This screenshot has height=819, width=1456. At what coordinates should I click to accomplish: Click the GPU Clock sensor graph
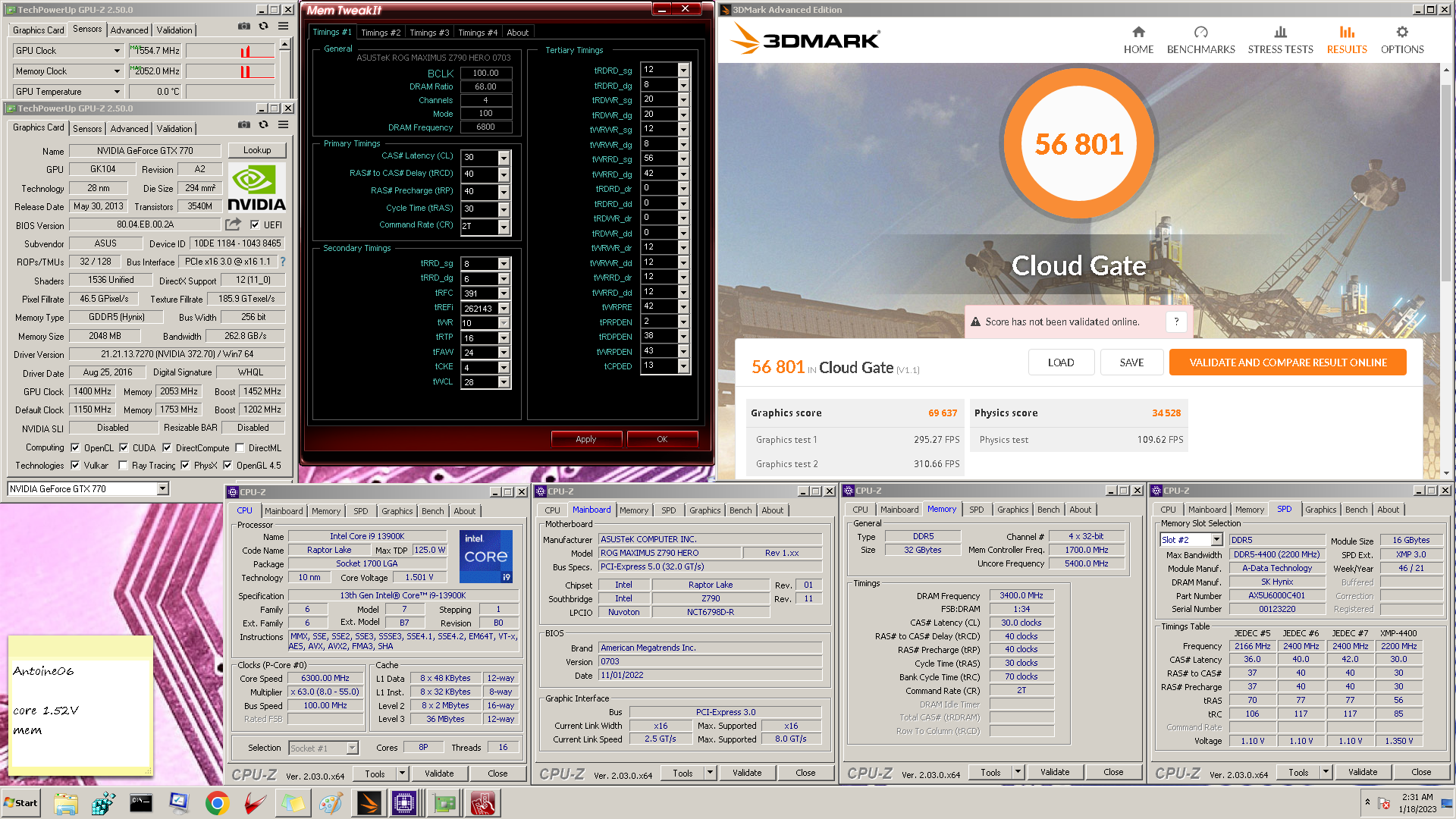pos(231,51)
